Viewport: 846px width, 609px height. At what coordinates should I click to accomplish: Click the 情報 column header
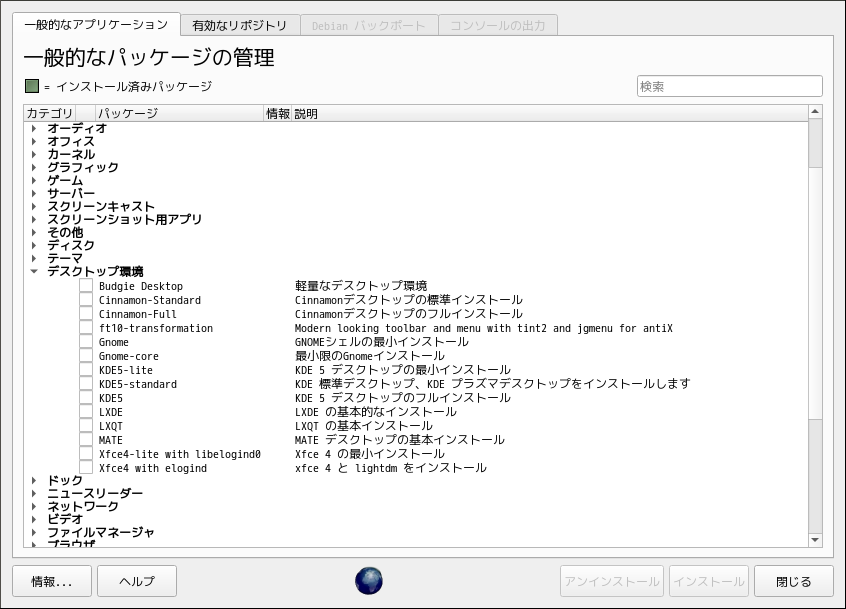click(278, 113)
